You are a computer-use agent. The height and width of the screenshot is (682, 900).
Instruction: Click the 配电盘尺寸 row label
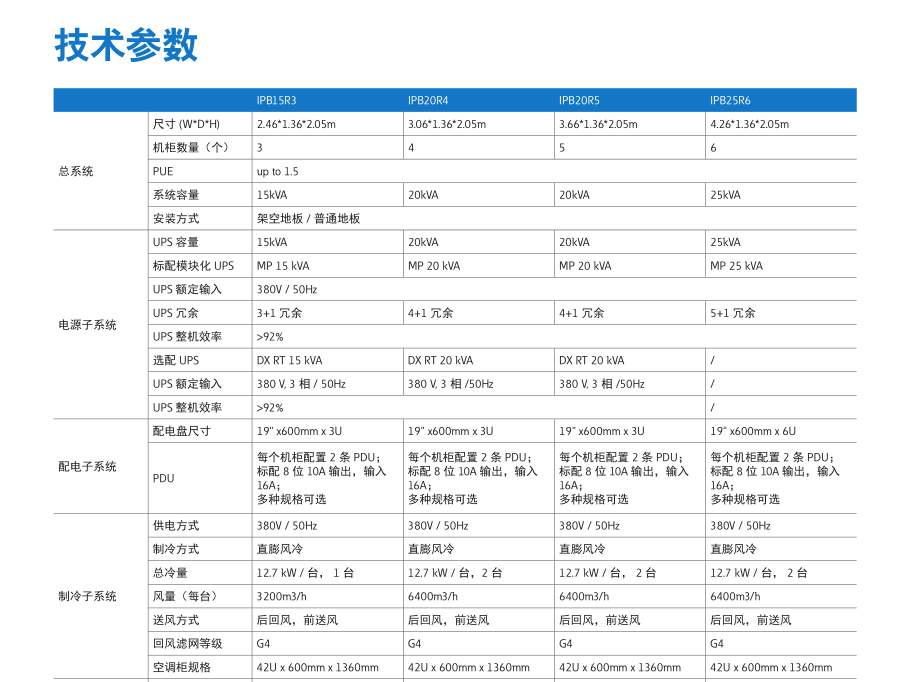click(x=181, y=431)
